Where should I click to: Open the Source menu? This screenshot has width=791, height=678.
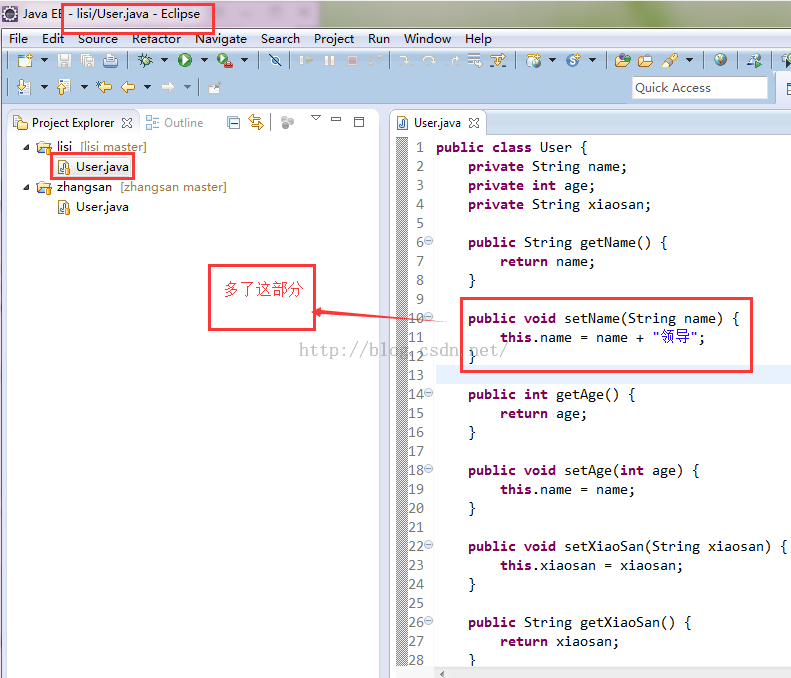tap(98, 39)
